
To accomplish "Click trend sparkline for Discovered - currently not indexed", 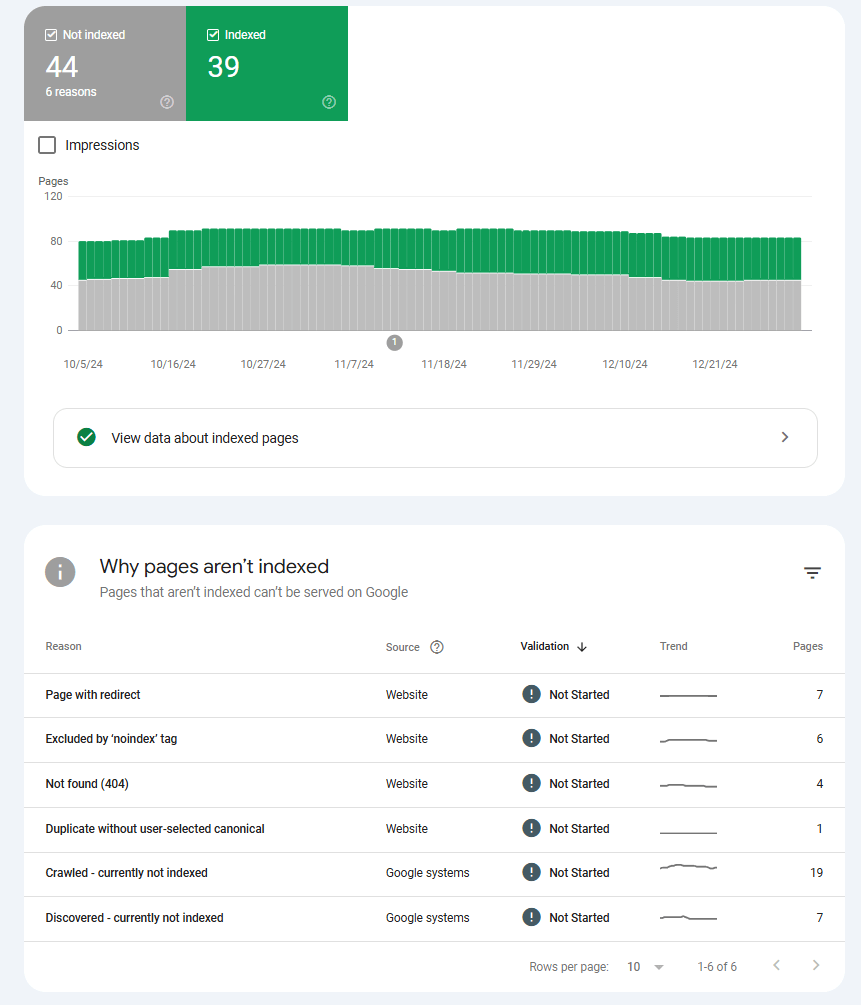I will point(688,917).
